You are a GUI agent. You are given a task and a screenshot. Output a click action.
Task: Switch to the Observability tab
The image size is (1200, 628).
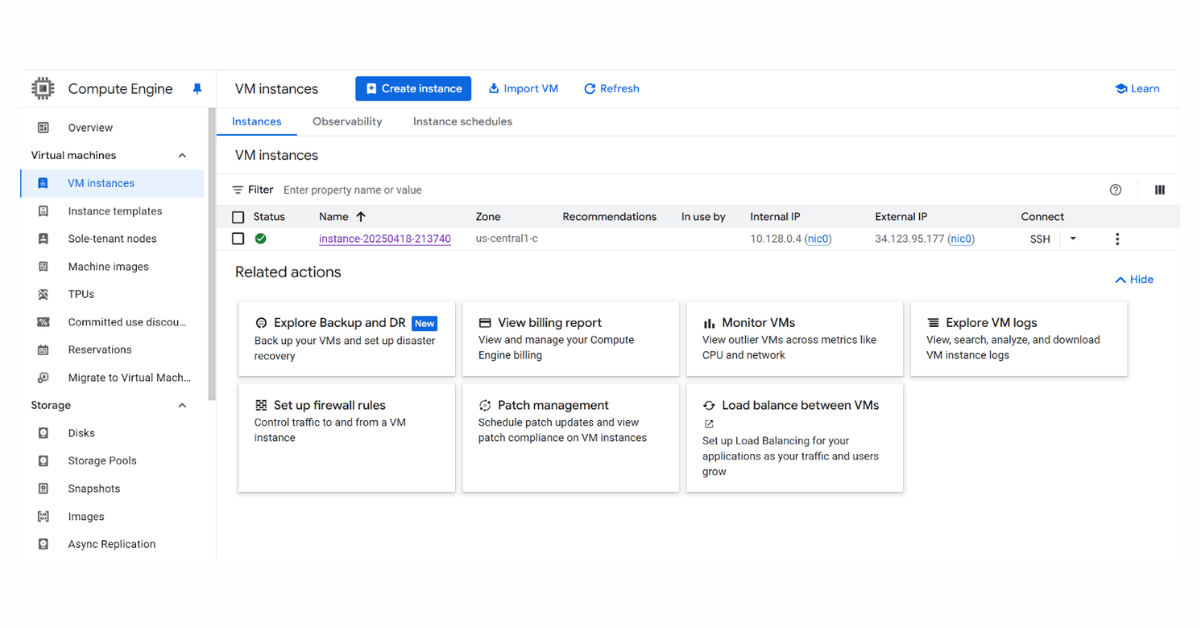tap(347, 121)
